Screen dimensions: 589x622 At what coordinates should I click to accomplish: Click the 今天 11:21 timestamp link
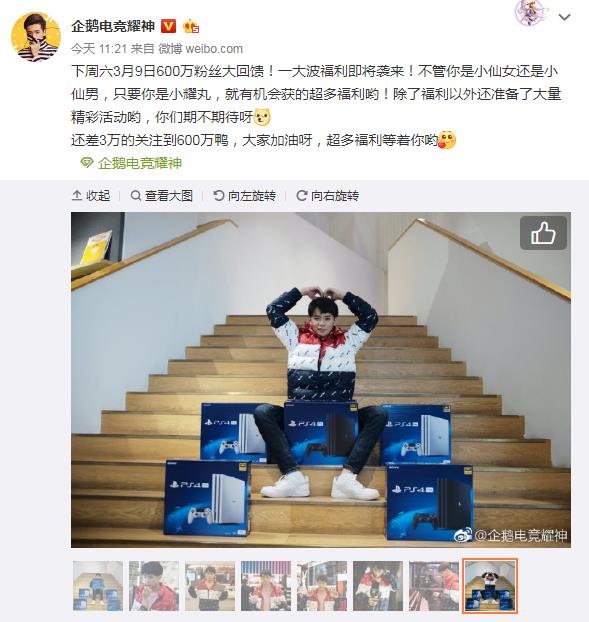tap(99, 49)
